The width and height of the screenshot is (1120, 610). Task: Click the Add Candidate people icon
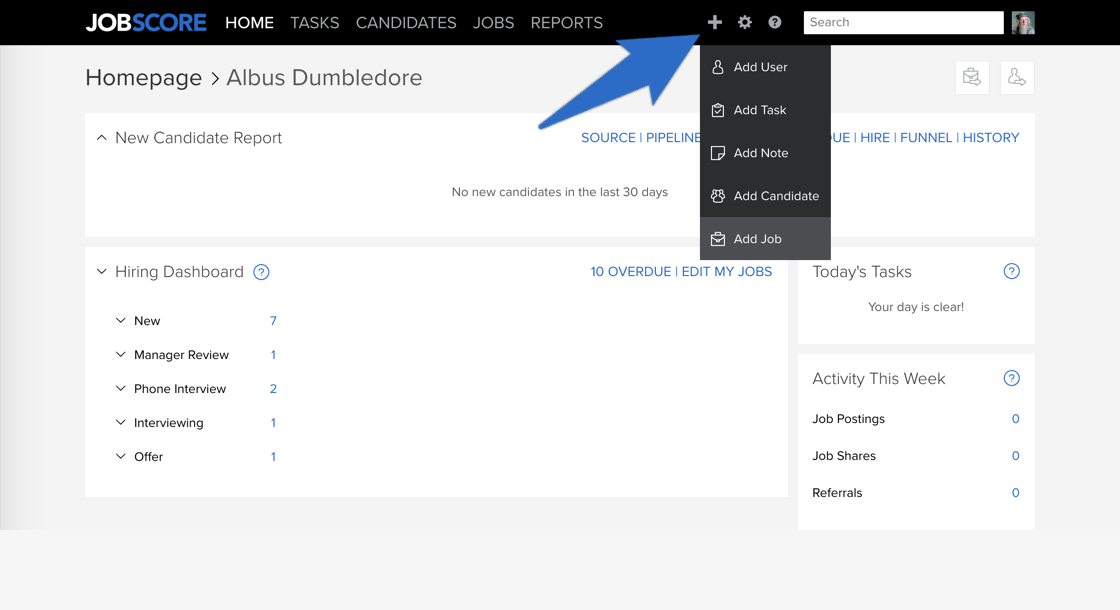click(x=718, y=196)
